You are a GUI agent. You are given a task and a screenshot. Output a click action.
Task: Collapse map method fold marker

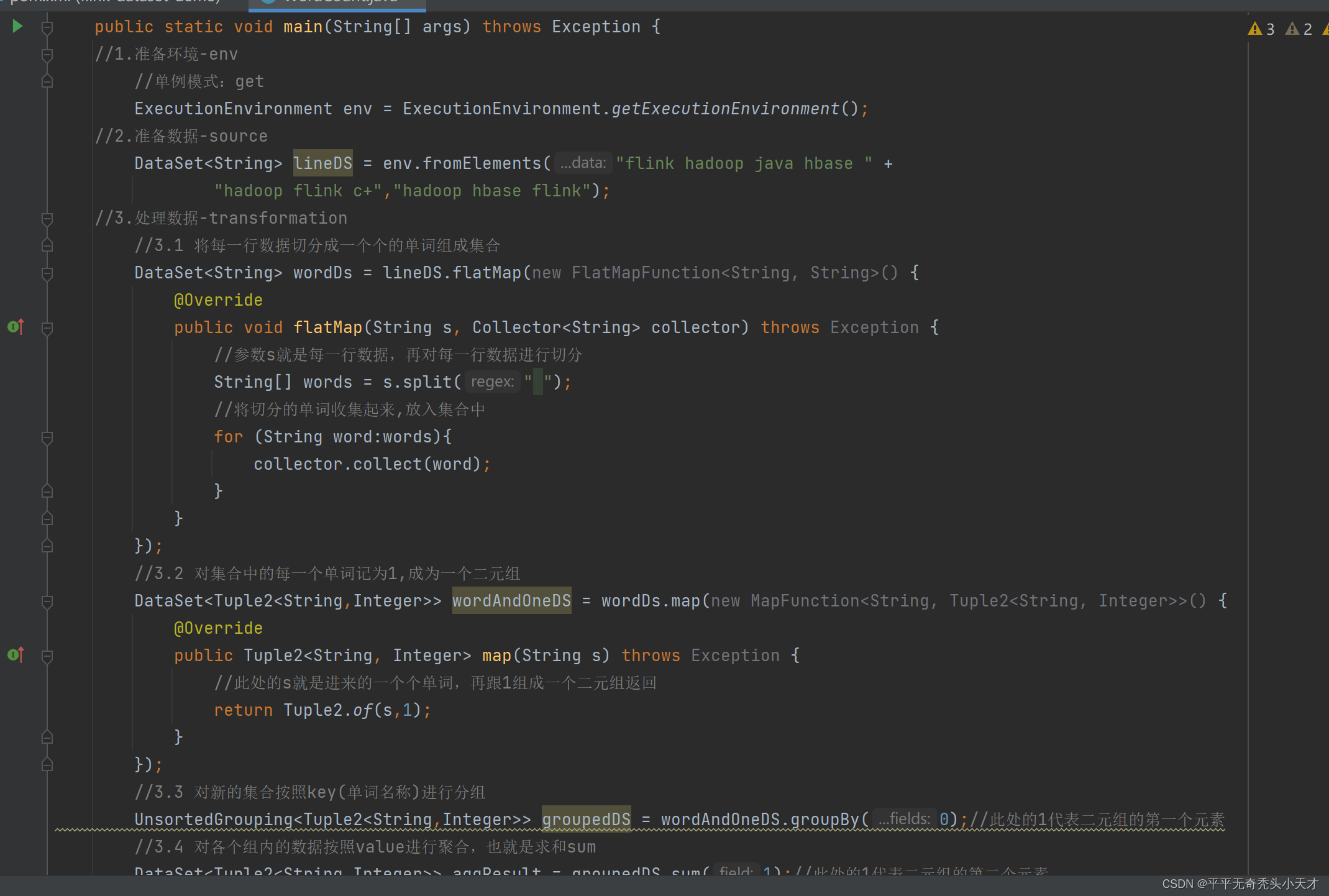click(x=47, y=656)
